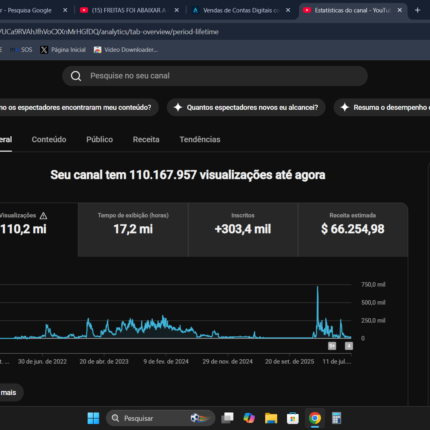The width and height of the screenshot is (430, 430).
Task: Open the Calculator app from the taskbar
Action: click(336, 418)
